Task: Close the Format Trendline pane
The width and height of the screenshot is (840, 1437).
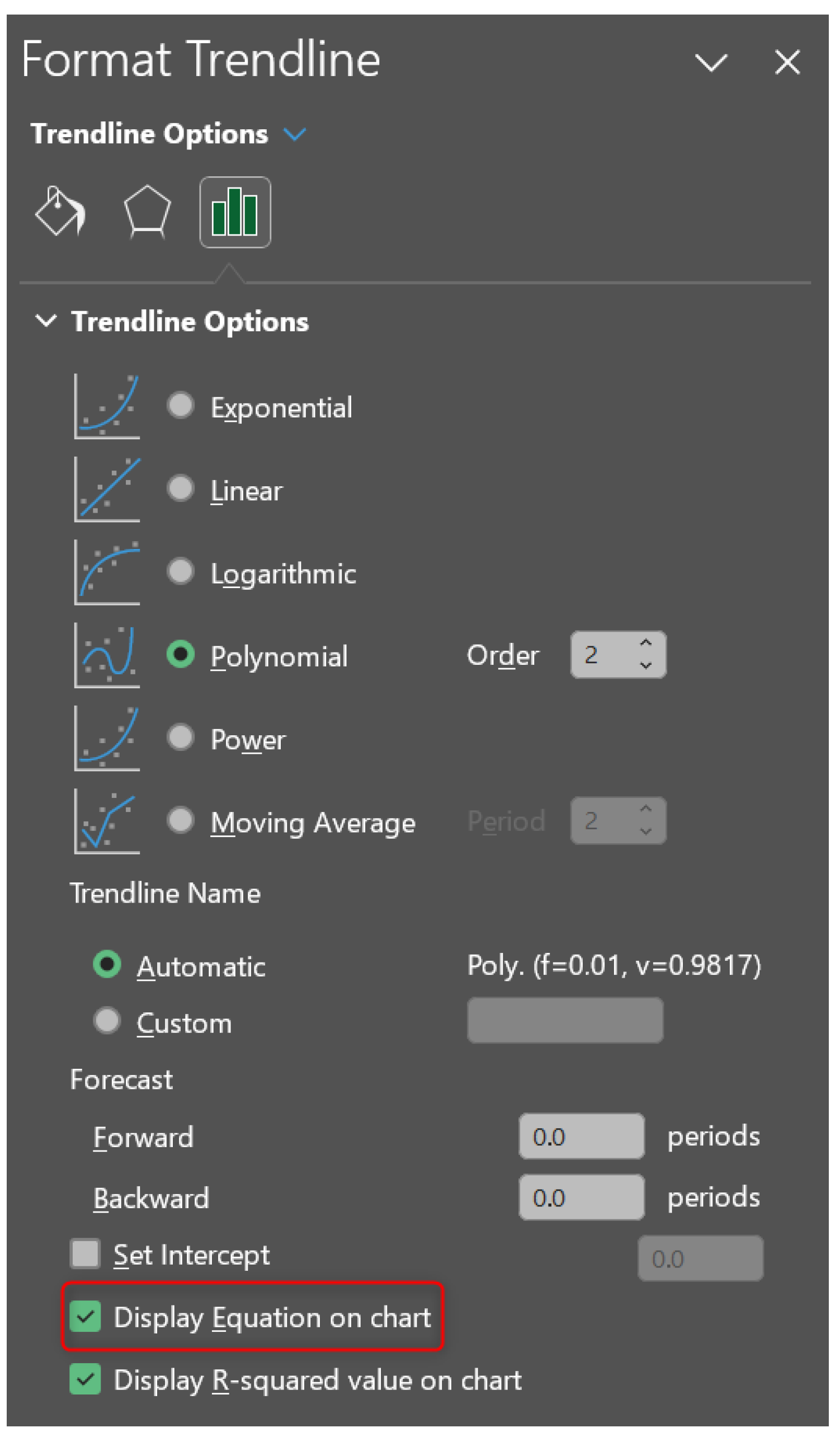Action: tap(787, 62)
